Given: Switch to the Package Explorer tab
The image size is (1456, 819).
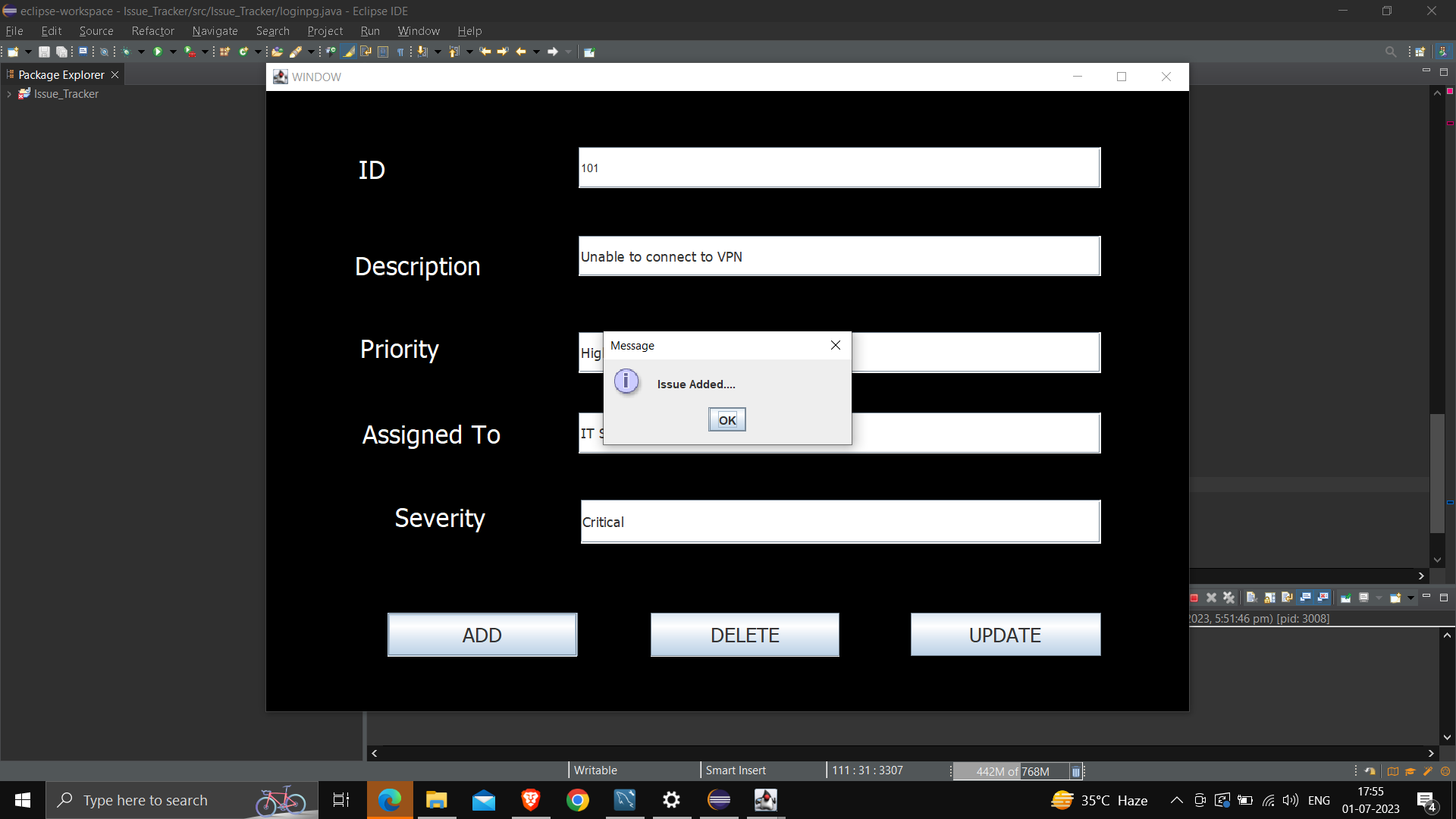Looking at the screenshot, I should [x=61, y=74].
